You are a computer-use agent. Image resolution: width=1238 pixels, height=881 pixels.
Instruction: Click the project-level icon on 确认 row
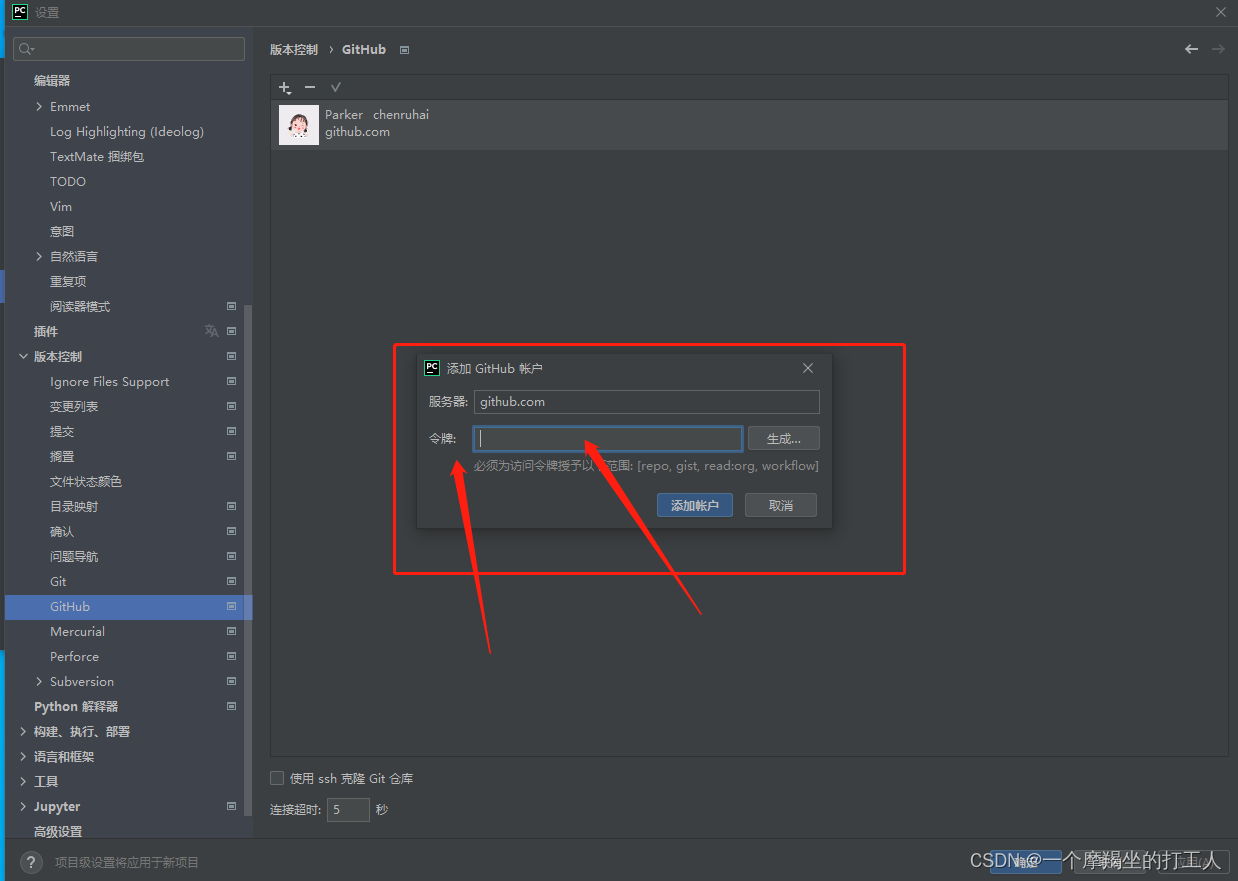pyautogui.click(x=231, y=531)
